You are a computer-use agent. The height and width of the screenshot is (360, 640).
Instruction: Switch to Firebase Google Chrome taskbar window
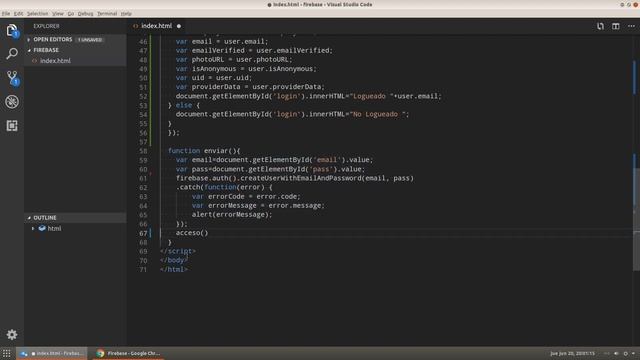[129, 353]
